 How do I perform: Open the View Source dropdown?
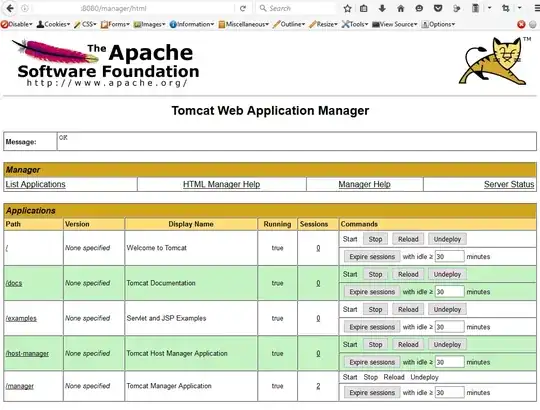pos(395,24)
